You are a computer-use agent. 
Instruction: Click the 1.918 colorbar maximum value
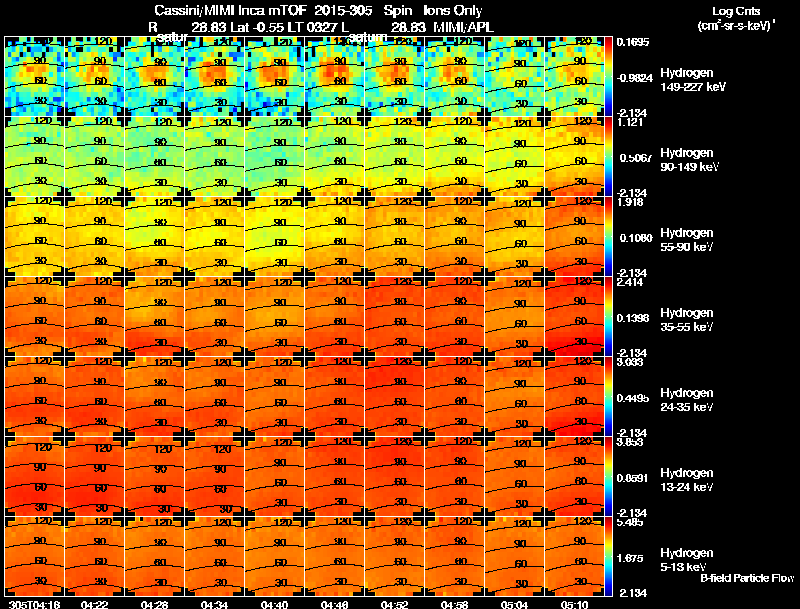click(630, 202)
